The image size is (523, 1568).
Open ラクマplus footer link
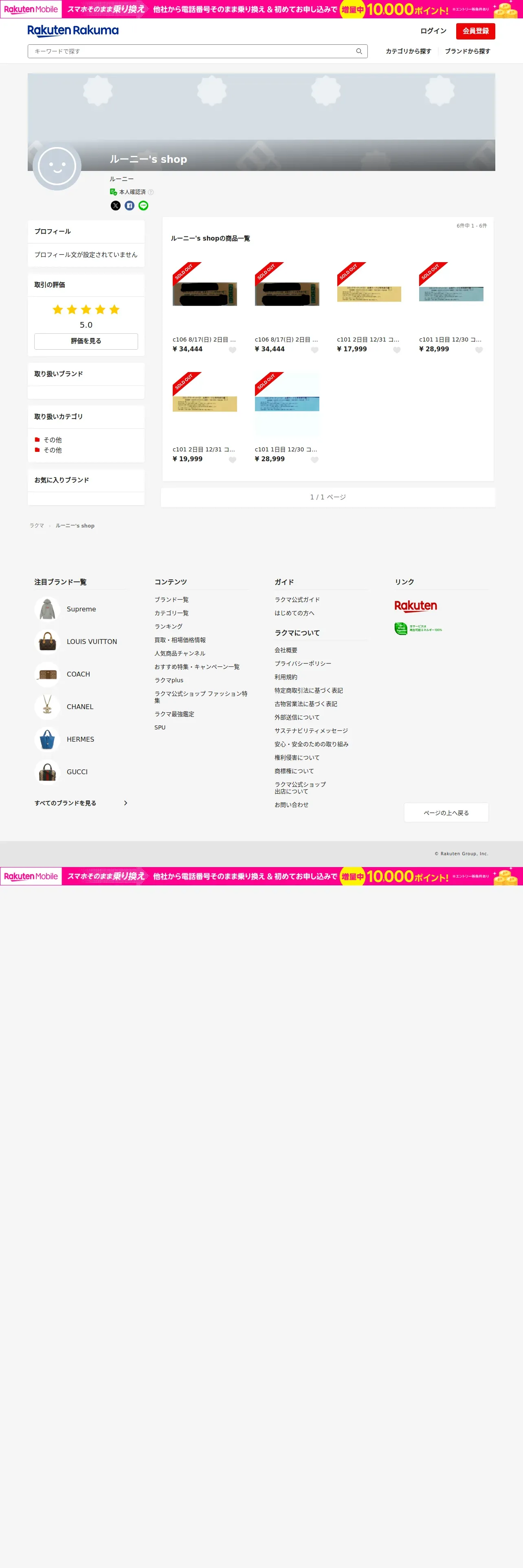pyautogui.click(x=169, y=681)
